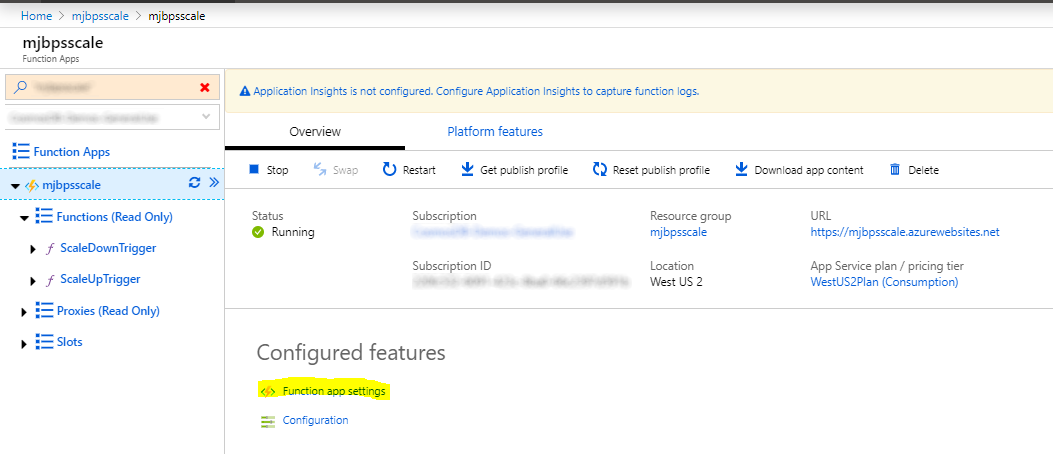Click the Function Apps list icon
1053x454 pixels.
21,152
